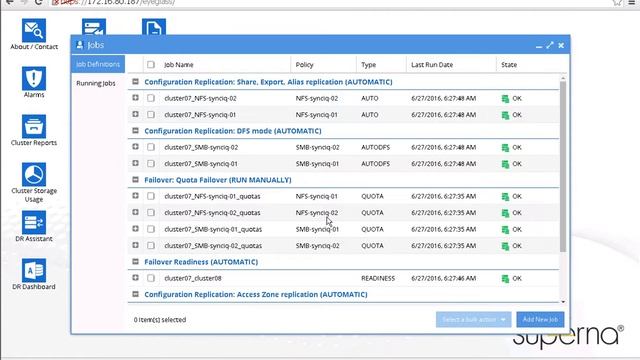Check the box for cluster07_SMB-synciq-01

pyautogui.click(x=151, y=164)
